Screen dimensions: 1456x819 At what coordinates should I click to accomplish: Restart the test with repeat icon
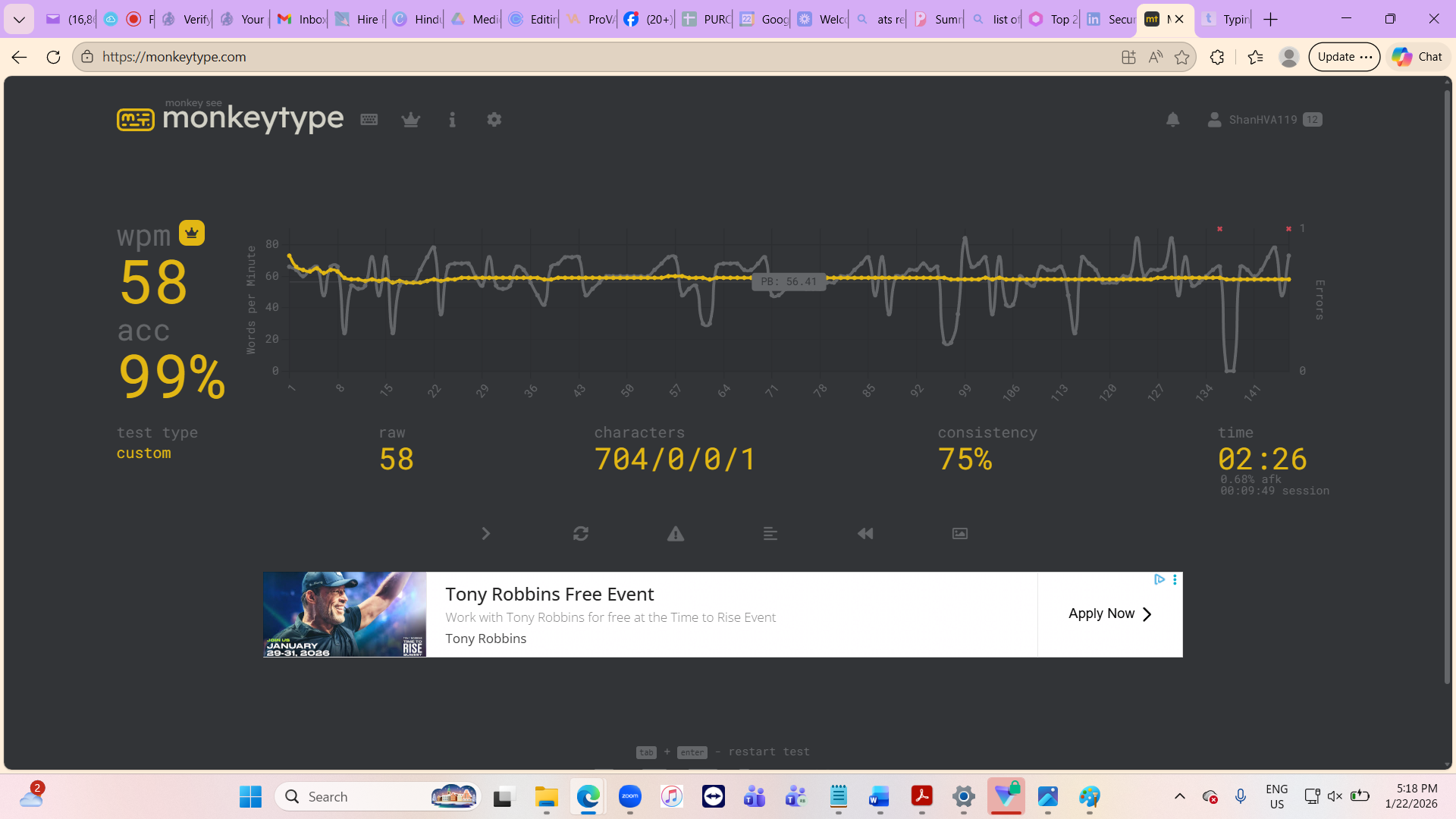(x=581, y=534)
